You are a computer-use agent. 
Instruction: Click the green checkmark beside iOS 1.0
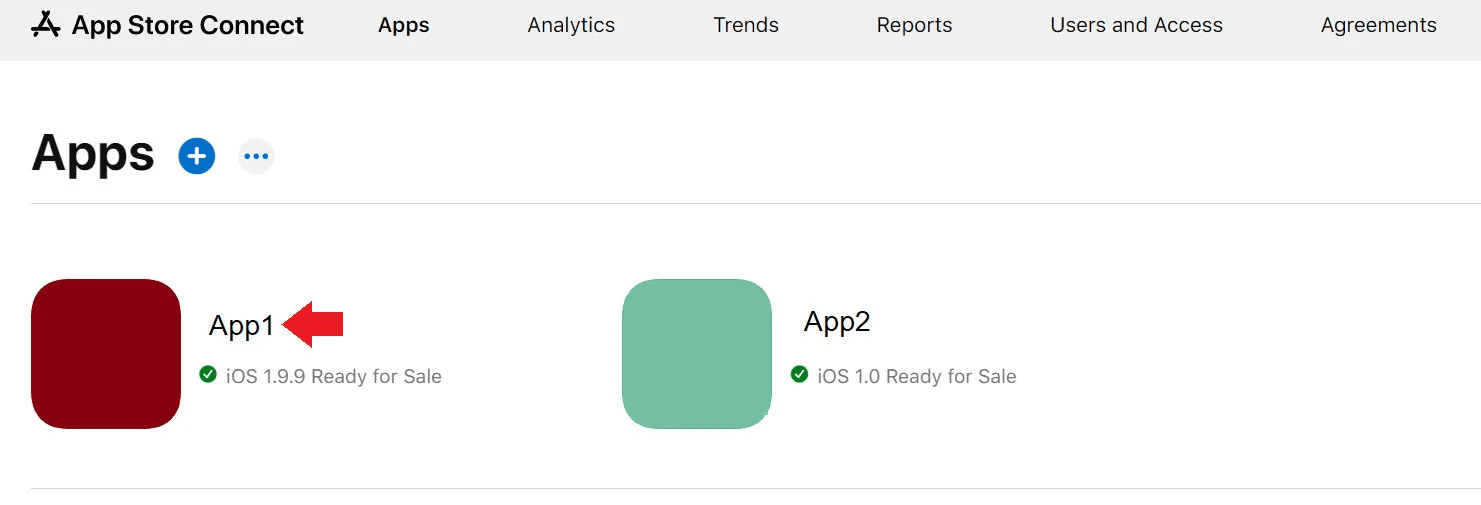[x=799, y=375]
